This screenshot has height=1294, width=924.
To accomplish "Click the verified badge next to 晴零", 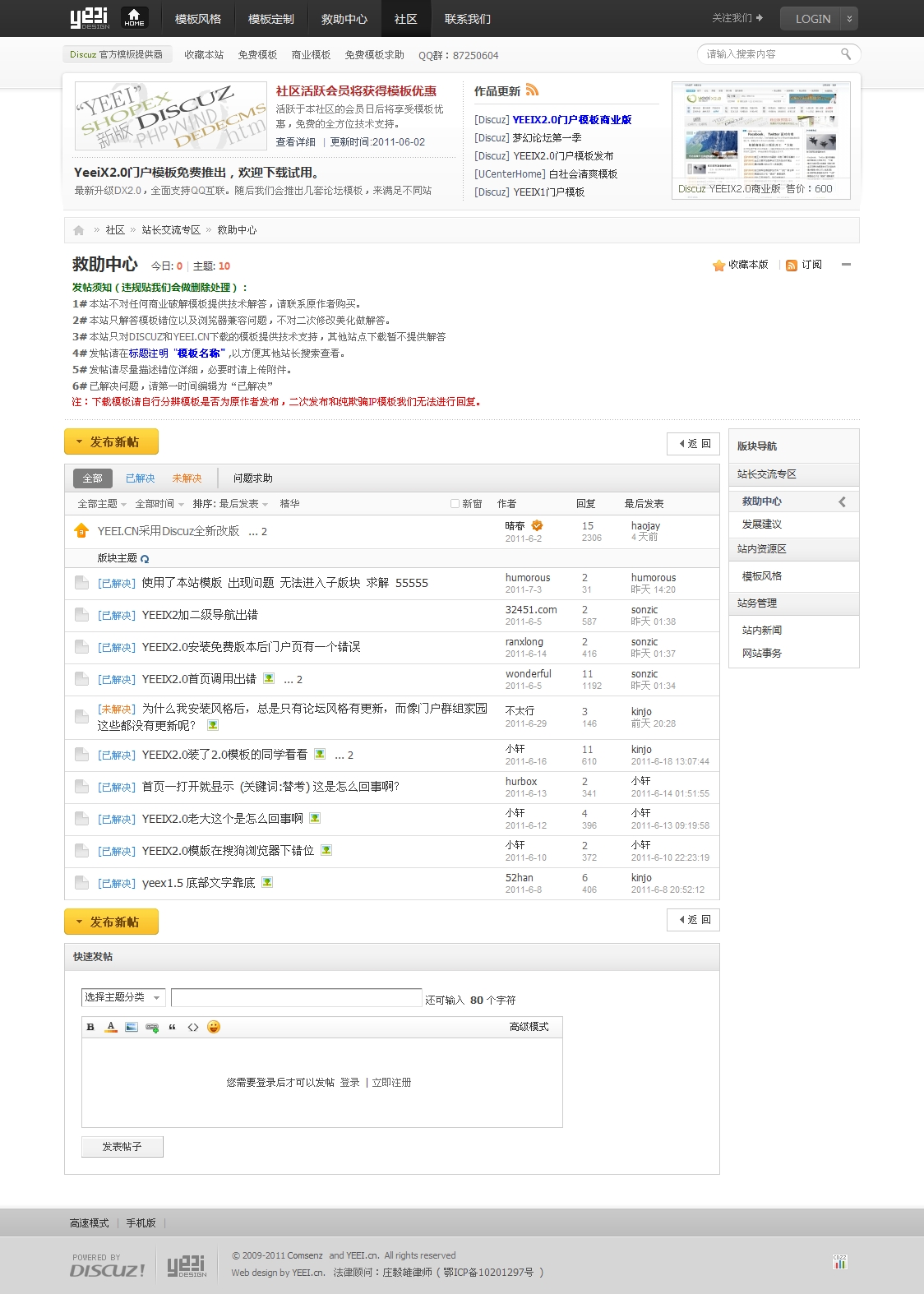I will tap(537, 525).
